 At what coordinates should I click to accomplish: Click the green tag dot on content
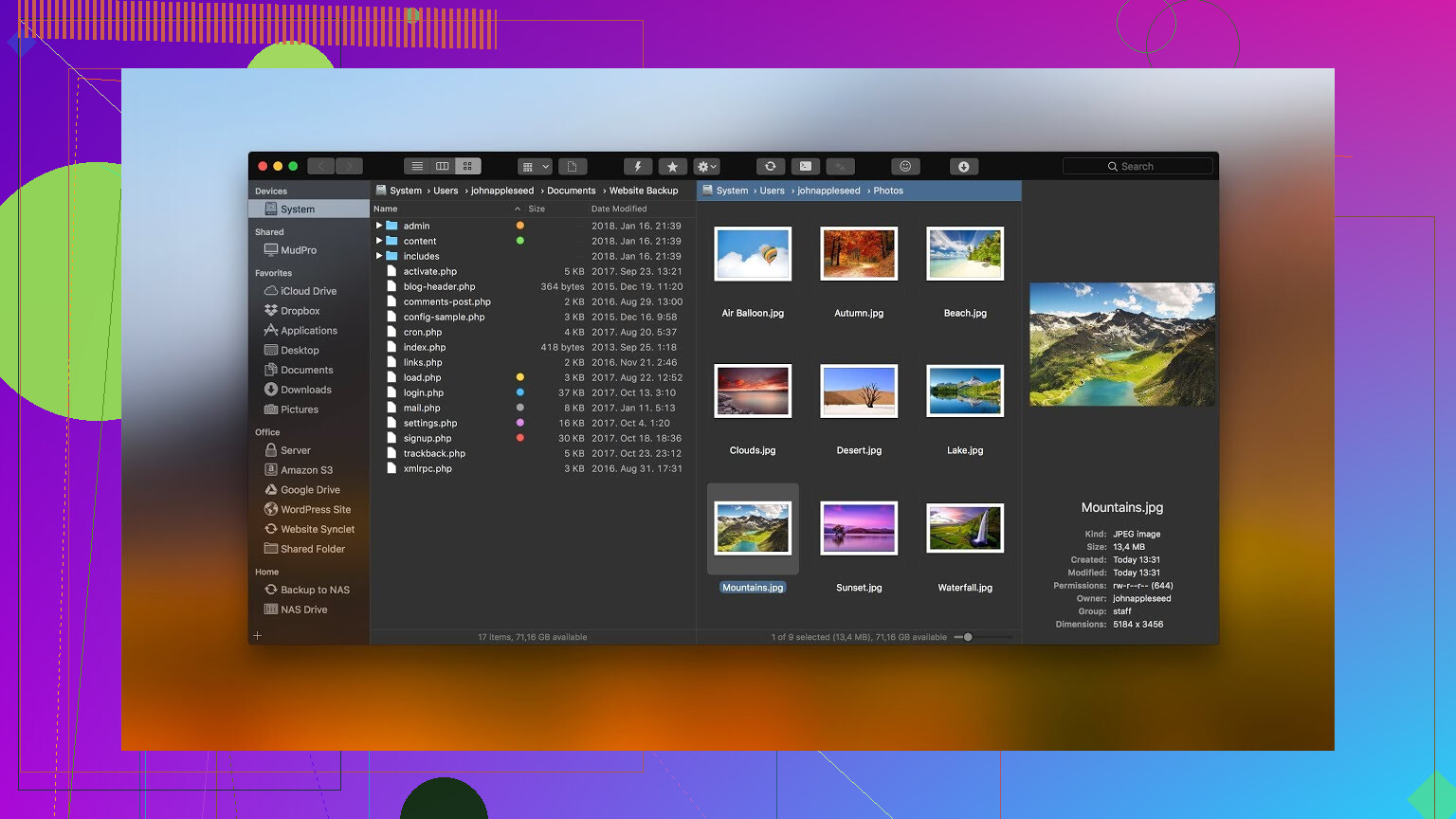[x=519, y=241]
